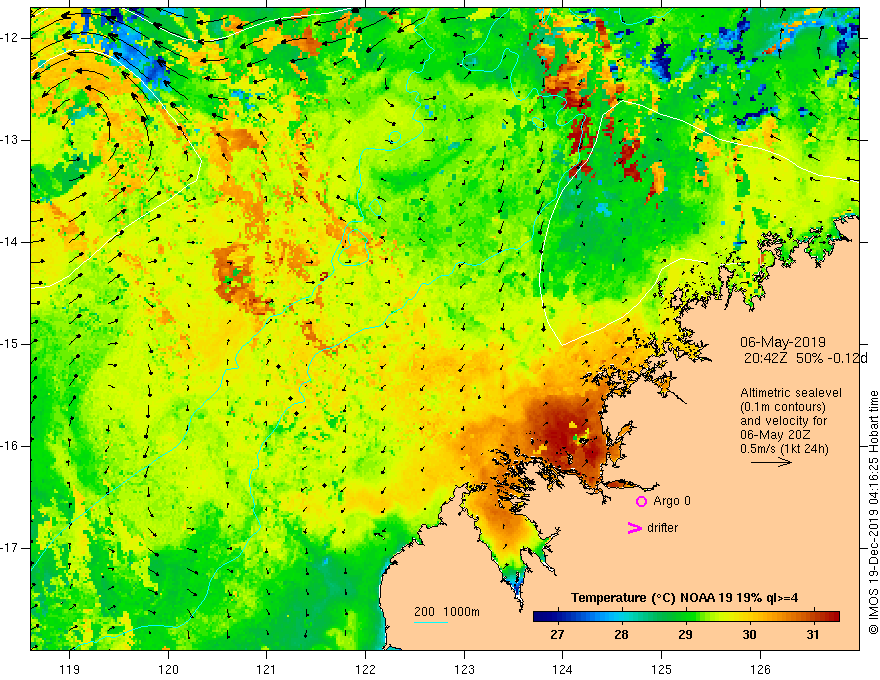Click the latitude axis label -17
This screenshot has height=680, width=880.
(x=11, y=548)
